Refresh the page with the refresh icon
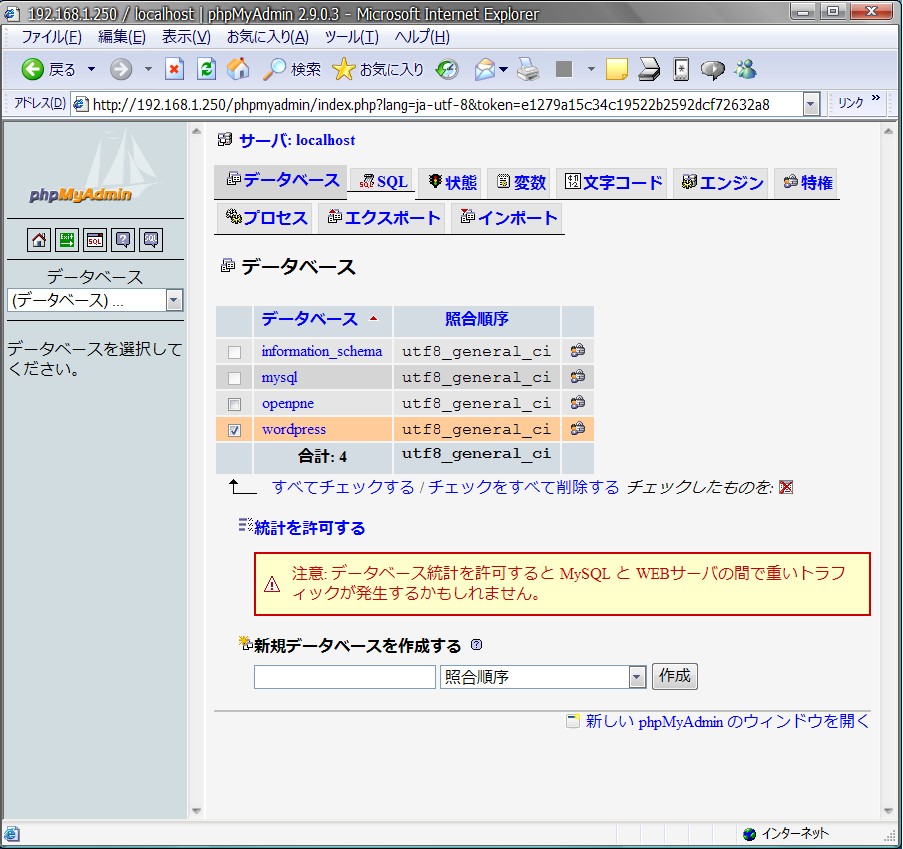This screenshot has height=849, width=903. tap(206, 69)
